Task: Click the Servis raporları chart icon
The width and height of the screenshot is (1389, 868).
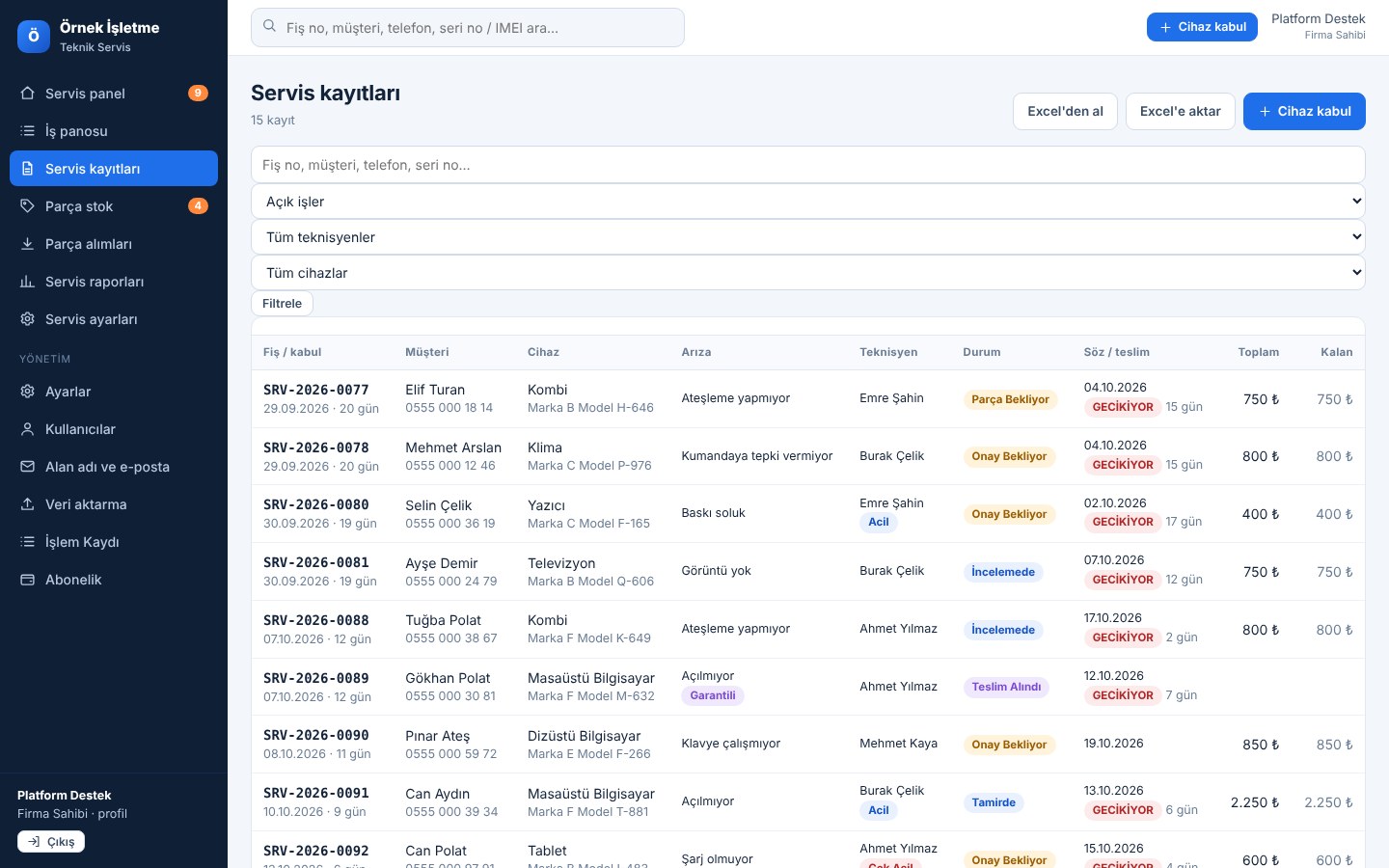Action: coord(27,282)
